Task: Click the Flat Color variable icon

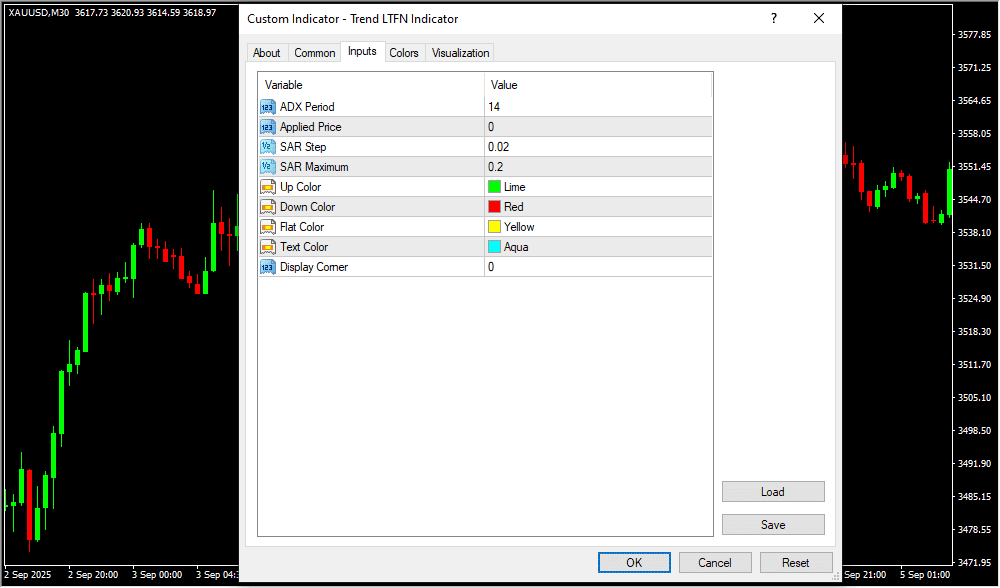Action: [x=267, y=227]
